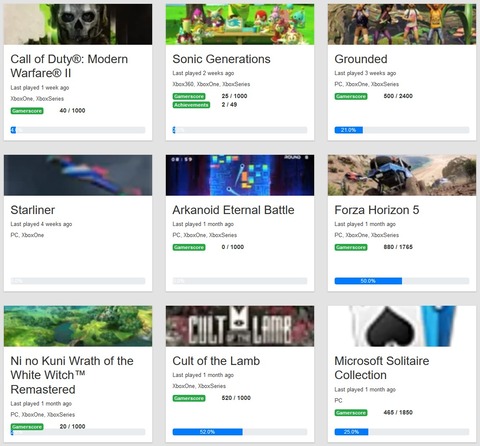Viewport: 480px width, 446px height.
Task: Click the Gamerscore badge on Forza Horizon 5 card
Action: (351, 247)
